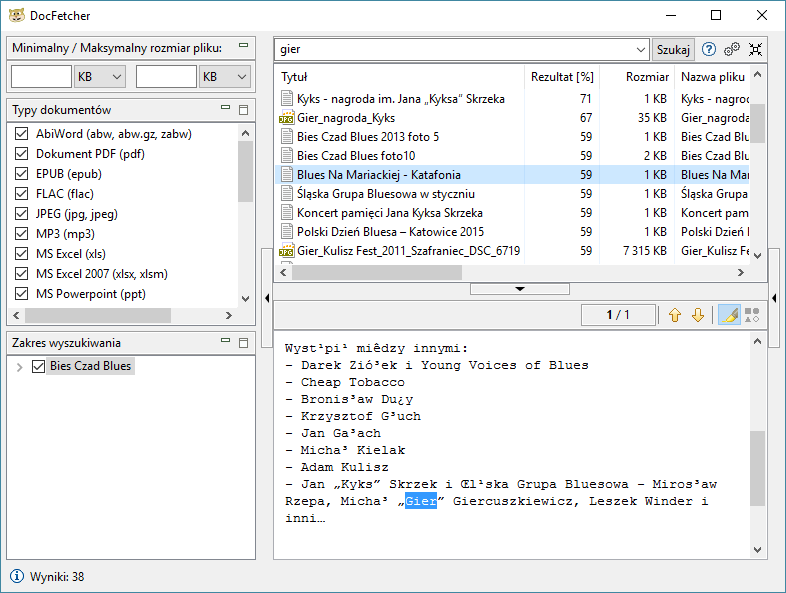This screenshot has width=786, height=593.
Task: Toggle the JPEG (jpg, jpeg) checkbox
Action: (22, 214)
